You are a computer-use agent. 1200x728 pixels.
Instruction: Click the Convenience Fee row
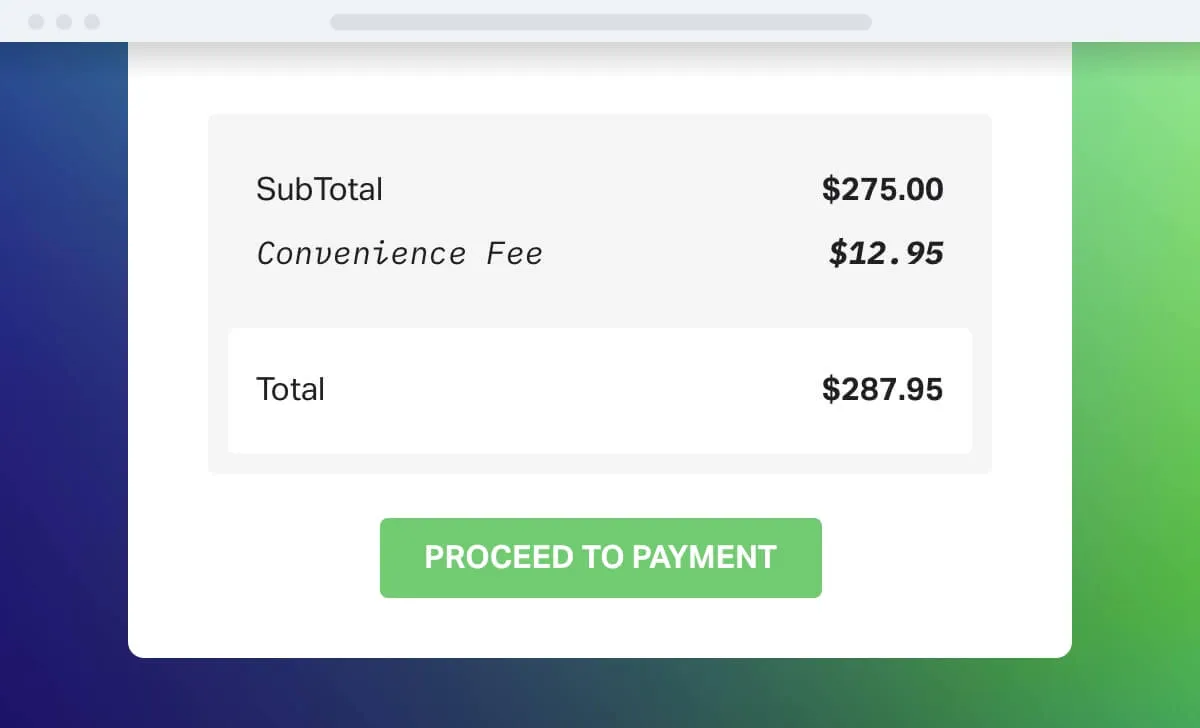pos(600,253)
